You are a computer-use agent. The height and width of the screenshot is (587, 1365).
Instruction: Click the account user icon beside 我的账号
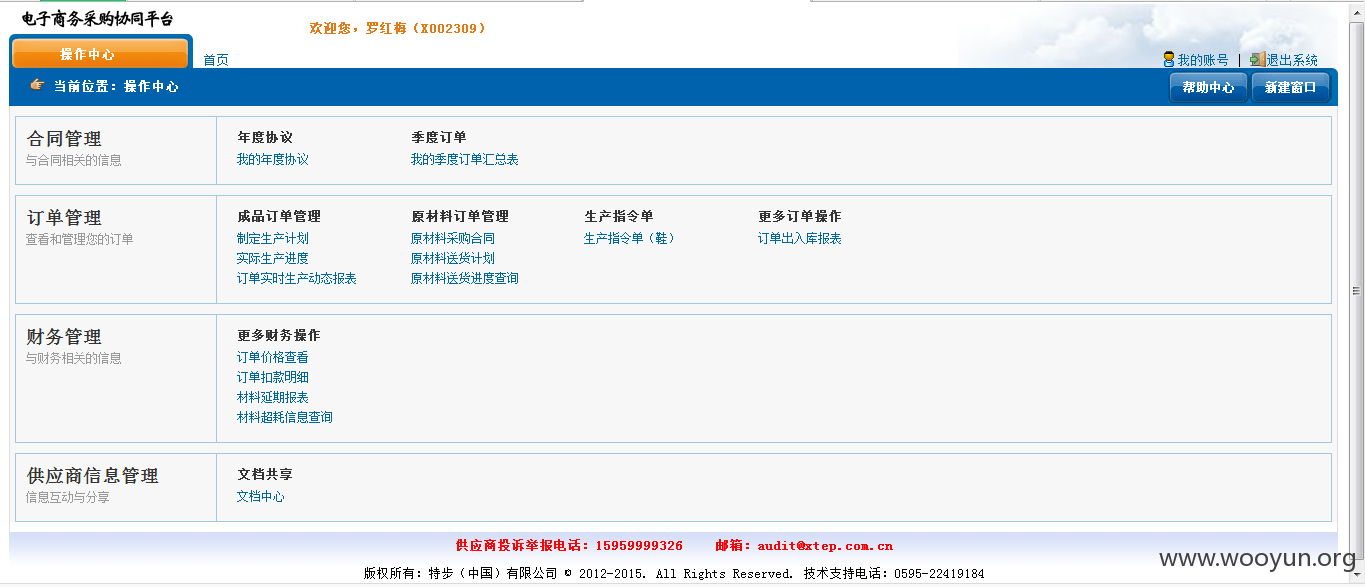[x=1168, y=60]
